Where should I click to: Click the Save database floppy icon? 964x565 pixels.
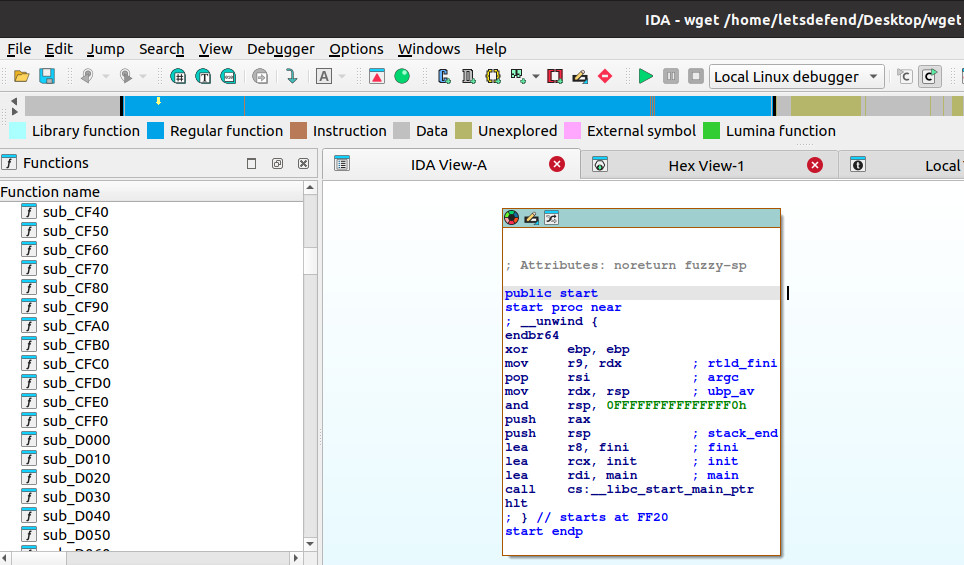pos(47,76)
